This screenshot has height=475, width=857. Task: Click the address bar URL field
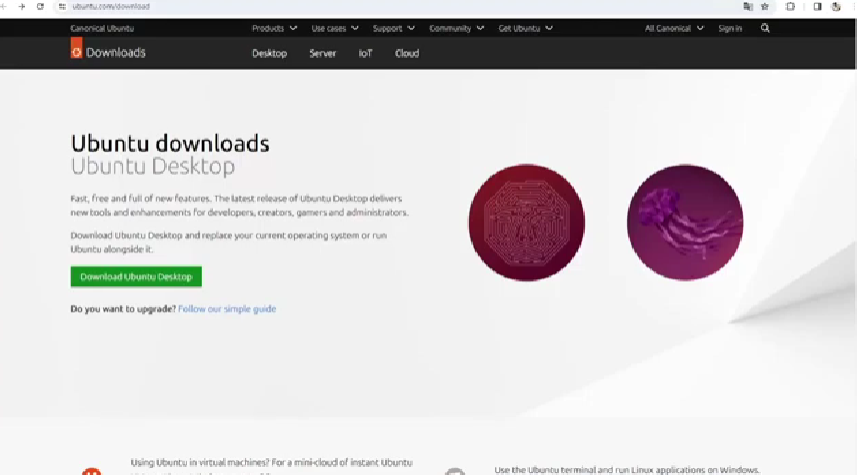[399, 7]
